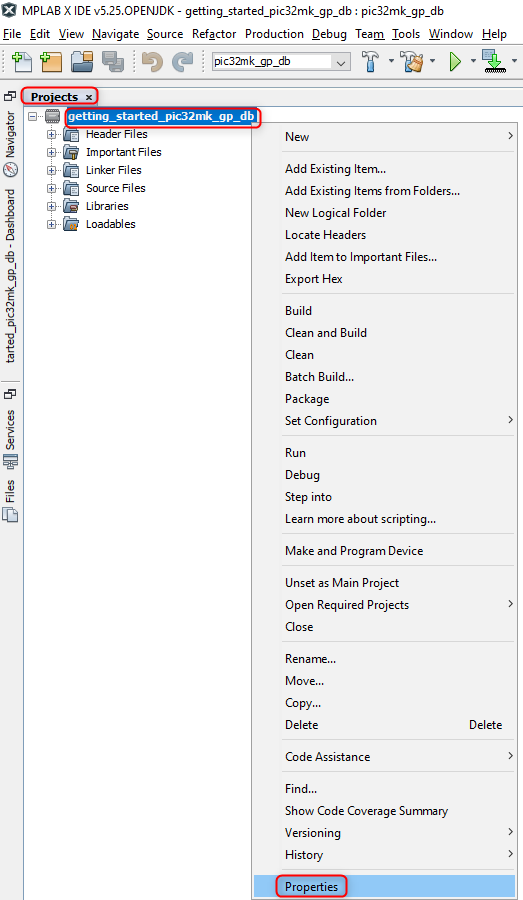Open Build Project dropdown arrow

[391, 61]
